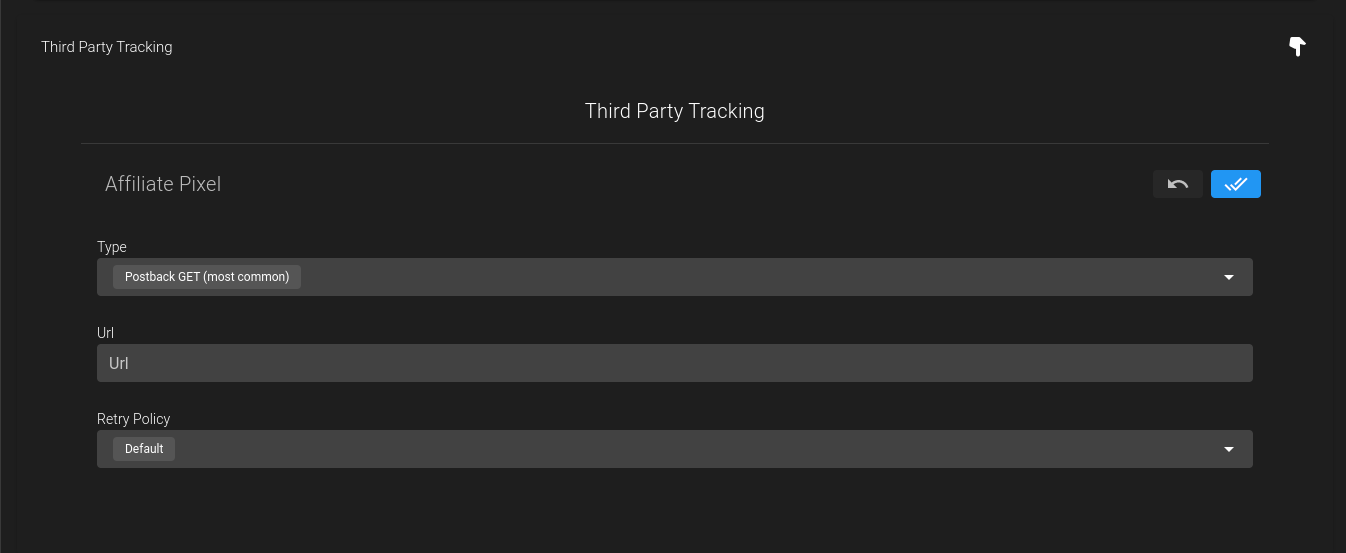The width and height of the screenshot is (1346, 553).
Task: Expand the Retry Policy dropdown arrow
Action: point(1229,449)
